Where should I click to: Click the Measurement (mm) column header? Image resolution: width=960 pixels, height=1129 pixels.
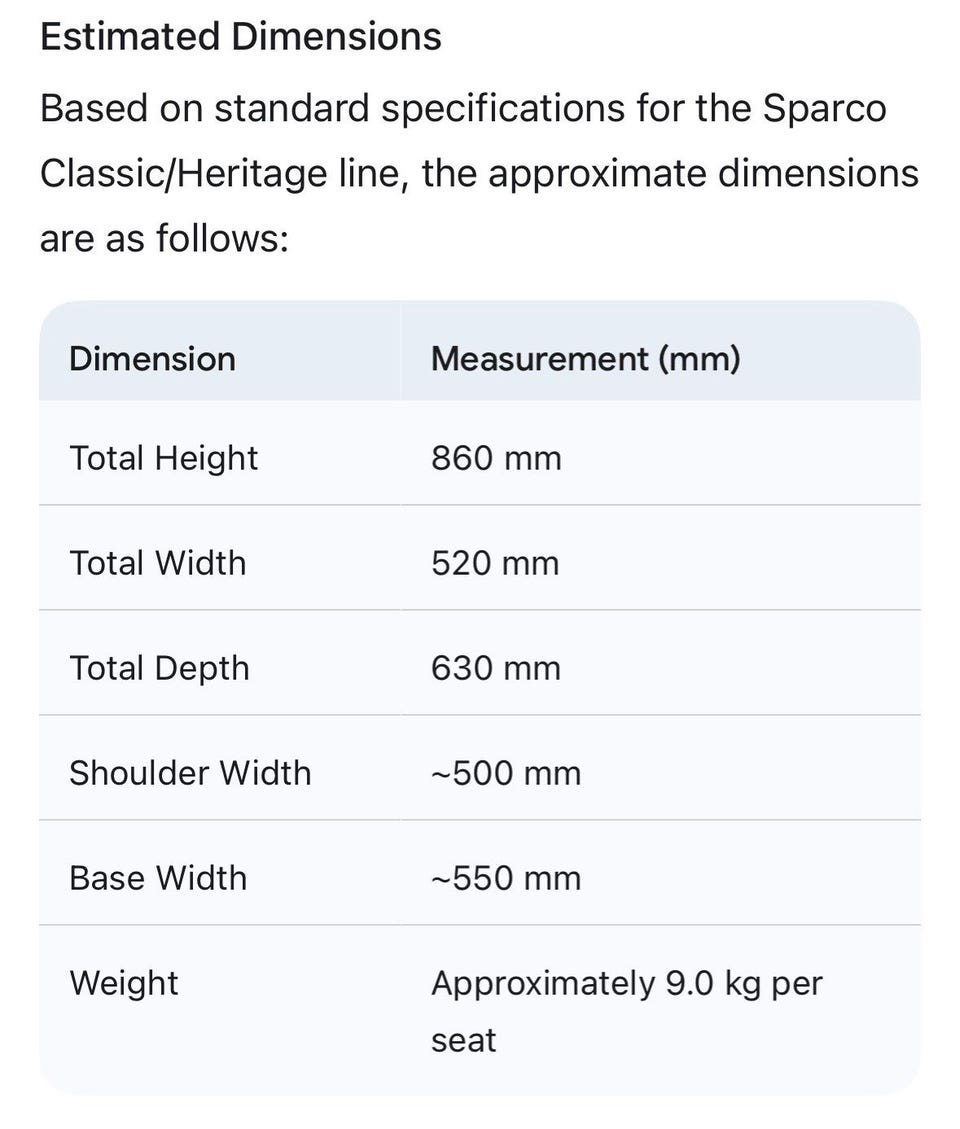[x=586, y=359]
